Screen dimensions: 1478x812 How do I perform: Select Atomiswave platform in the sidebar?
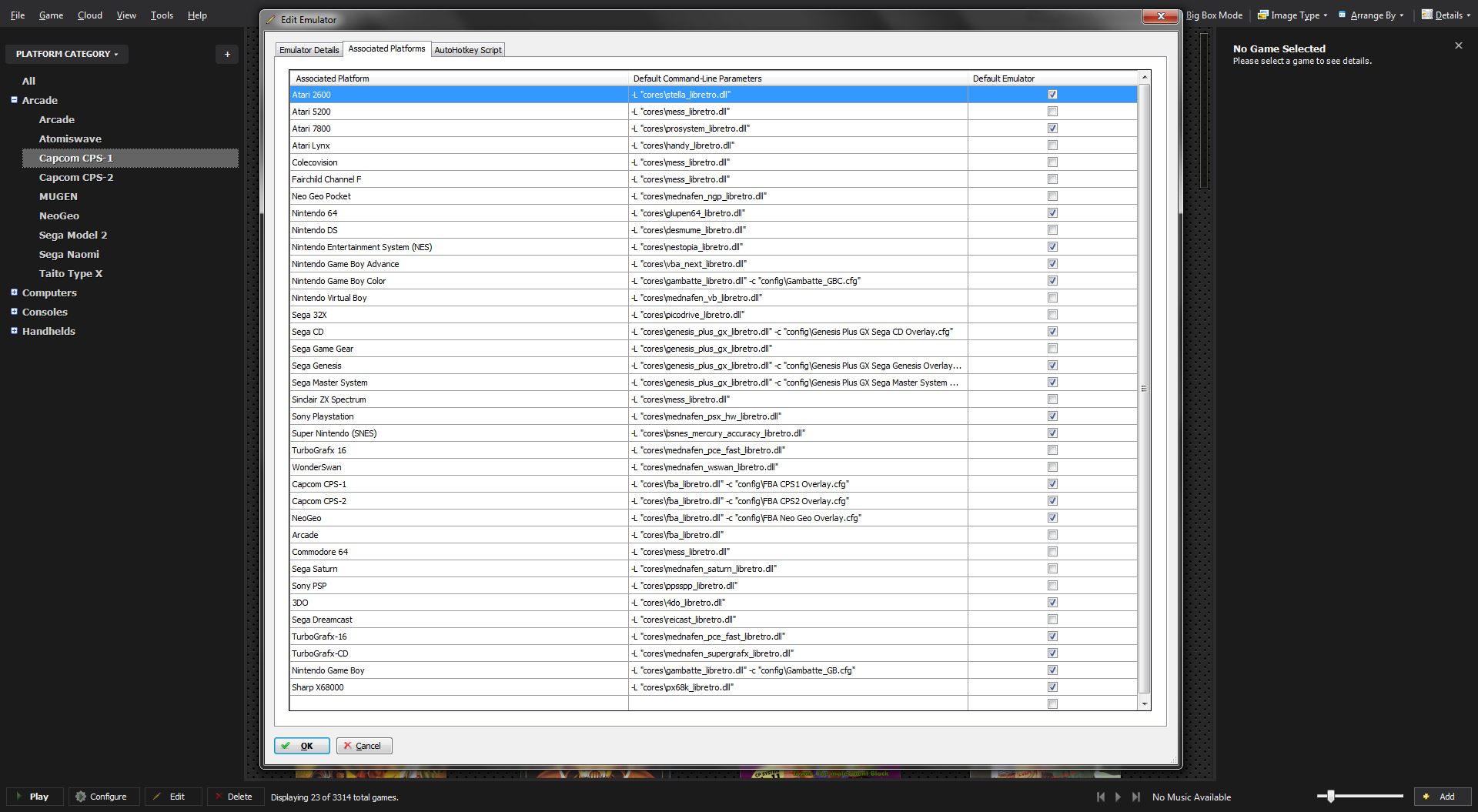[70, 139]
